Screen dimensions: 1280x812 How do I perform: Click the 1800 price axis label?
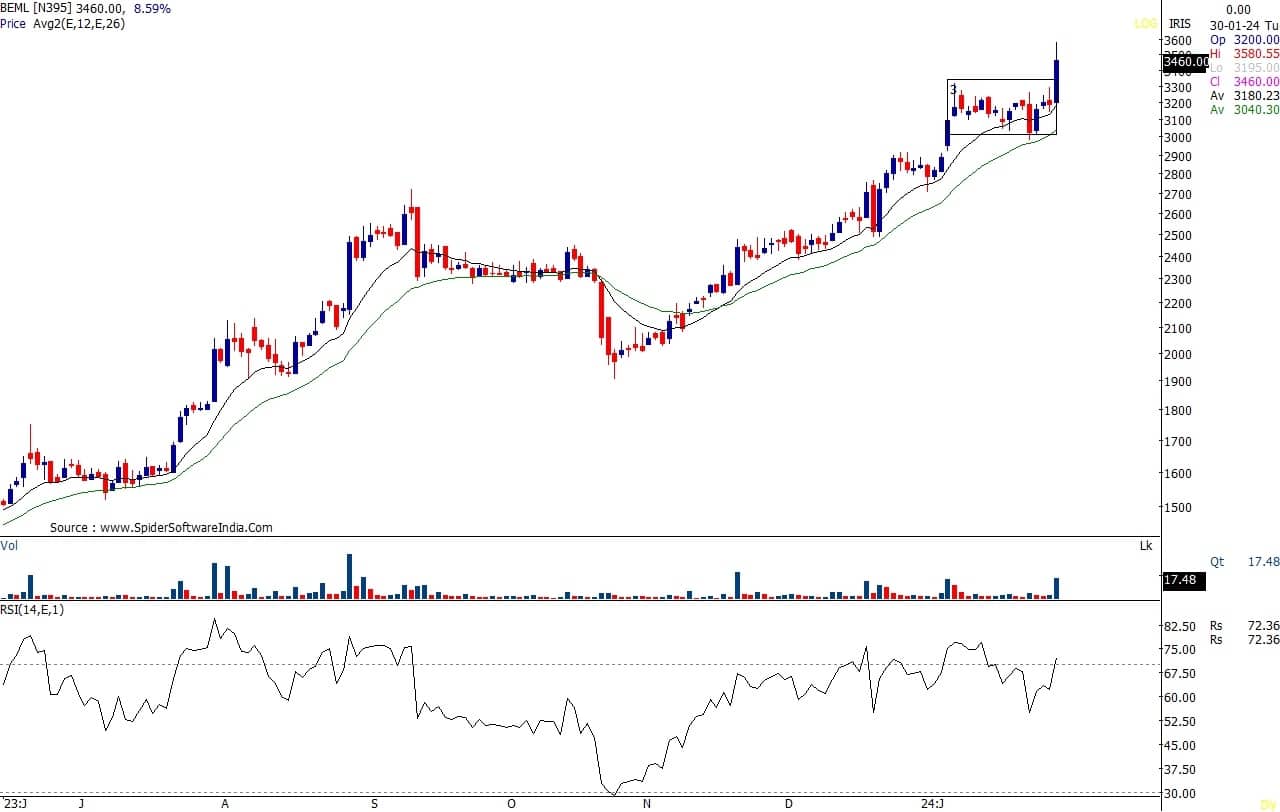[1177, 411]
